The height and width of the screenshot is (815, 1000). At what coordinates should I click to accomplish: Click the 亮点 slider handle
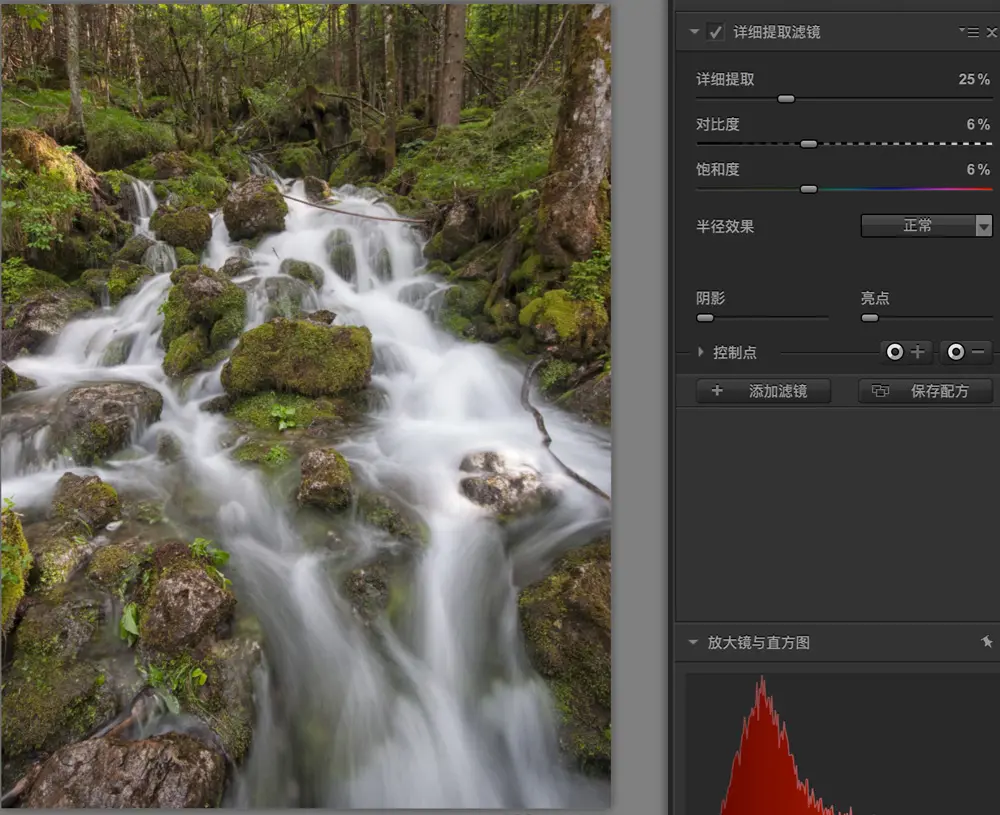point(870,318)
